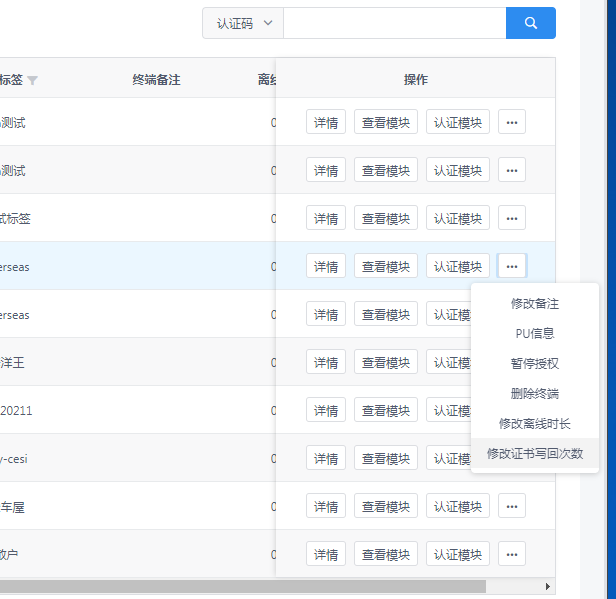
Task: Select 暂停授权 from the dropdown menu
Action: pyautogui.click(x=535, y=363)
